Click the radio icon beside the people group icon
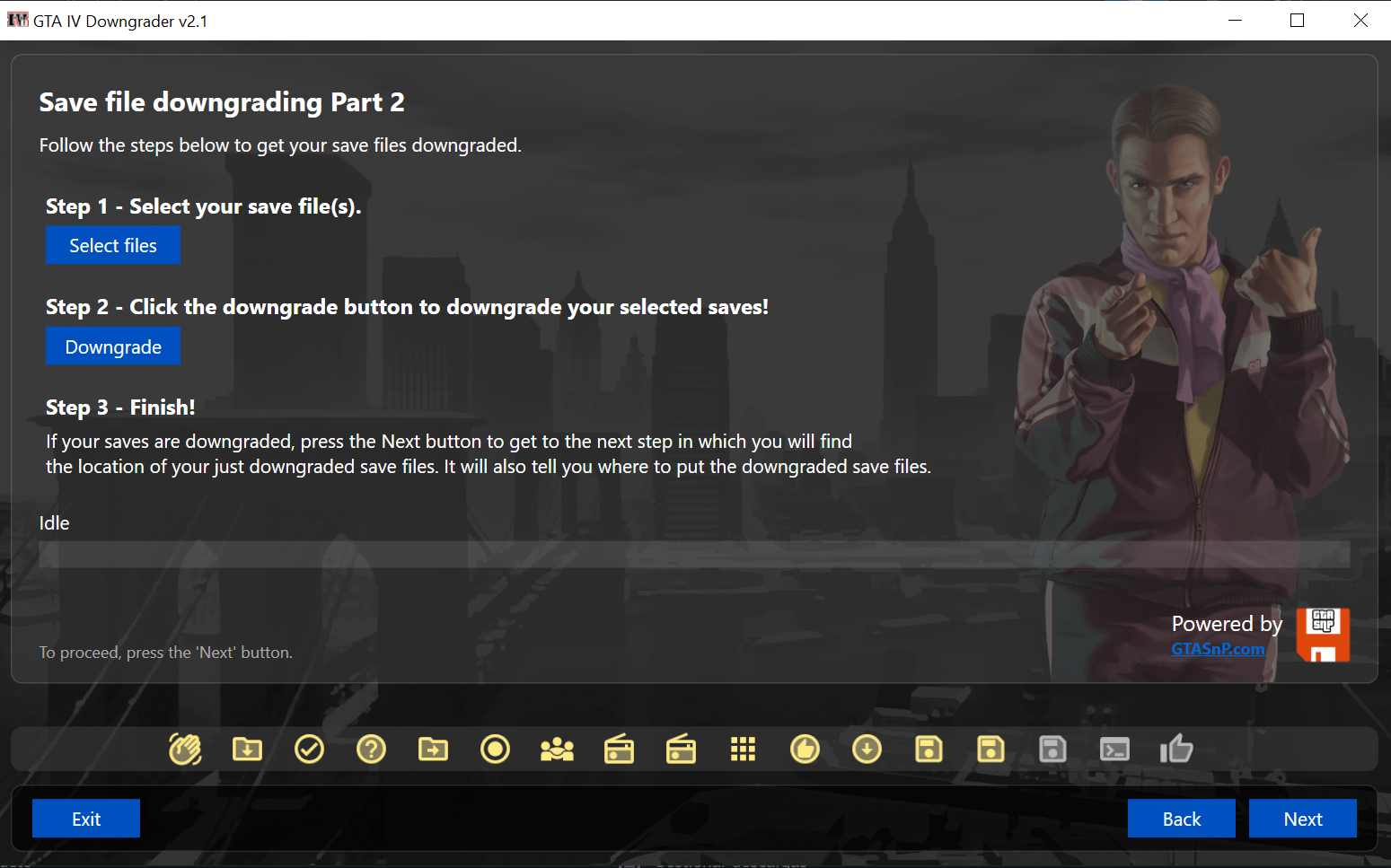Viewport: 1391px width, 868px height. [x=619, y=749]
